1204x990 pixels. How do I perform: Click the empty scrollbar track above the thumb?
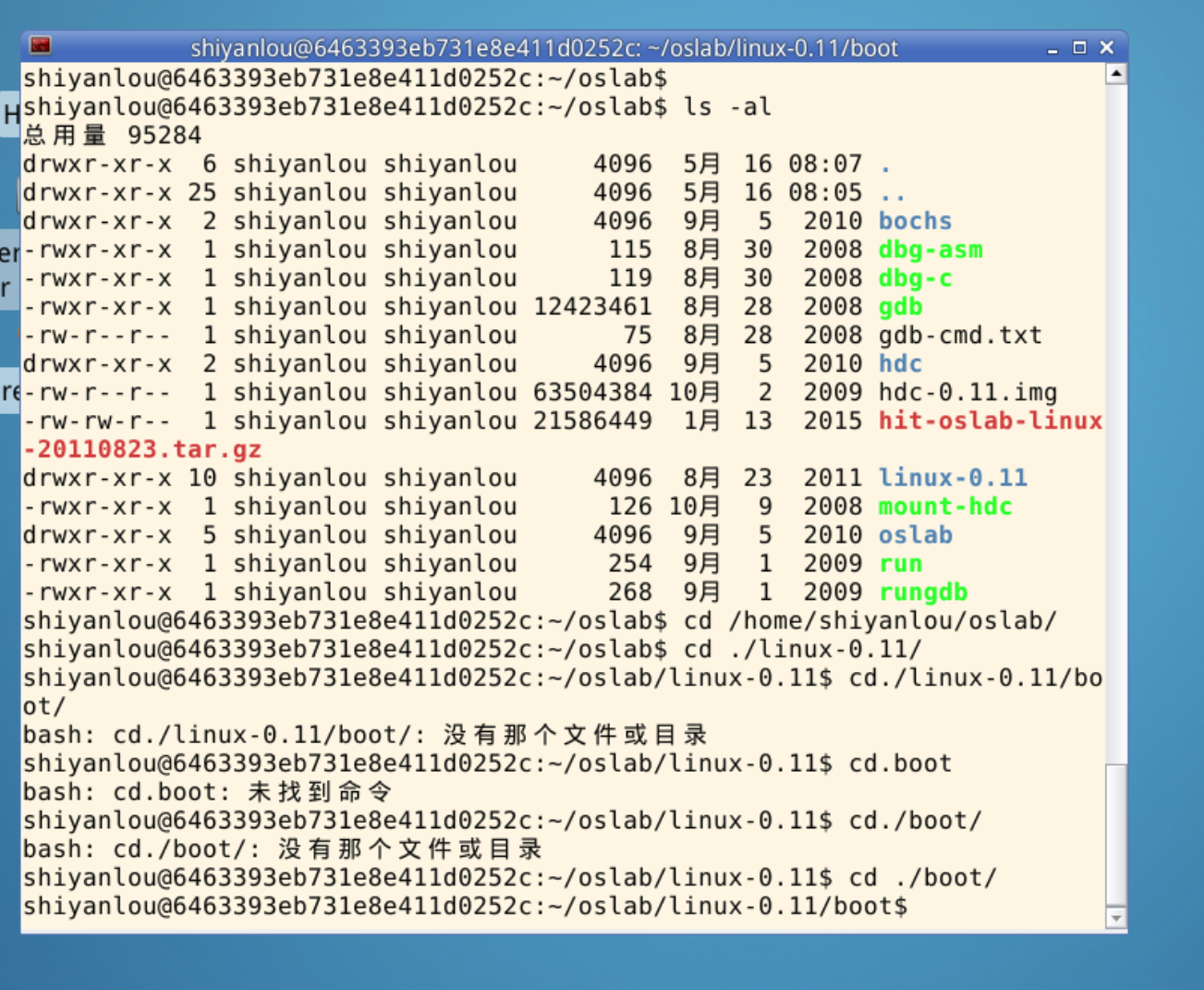1116,416
